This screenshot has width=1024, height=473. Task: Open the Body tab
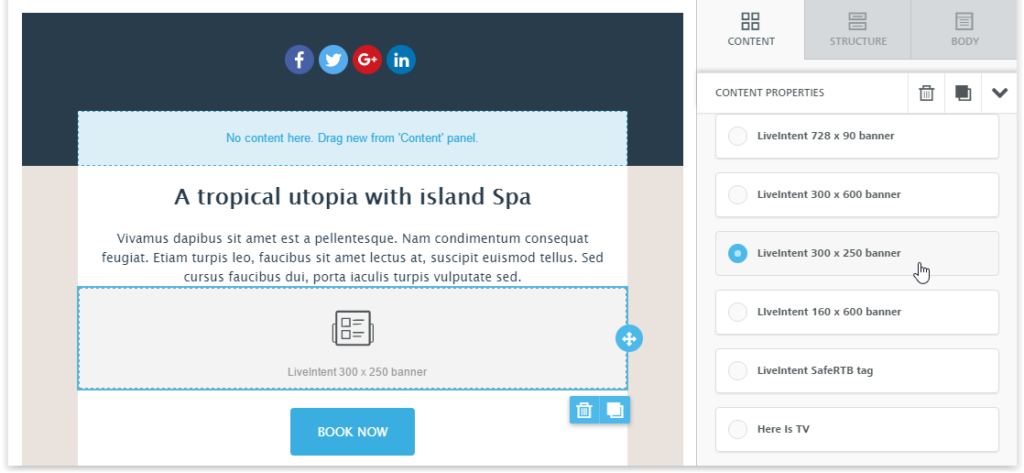pos(964,30)
